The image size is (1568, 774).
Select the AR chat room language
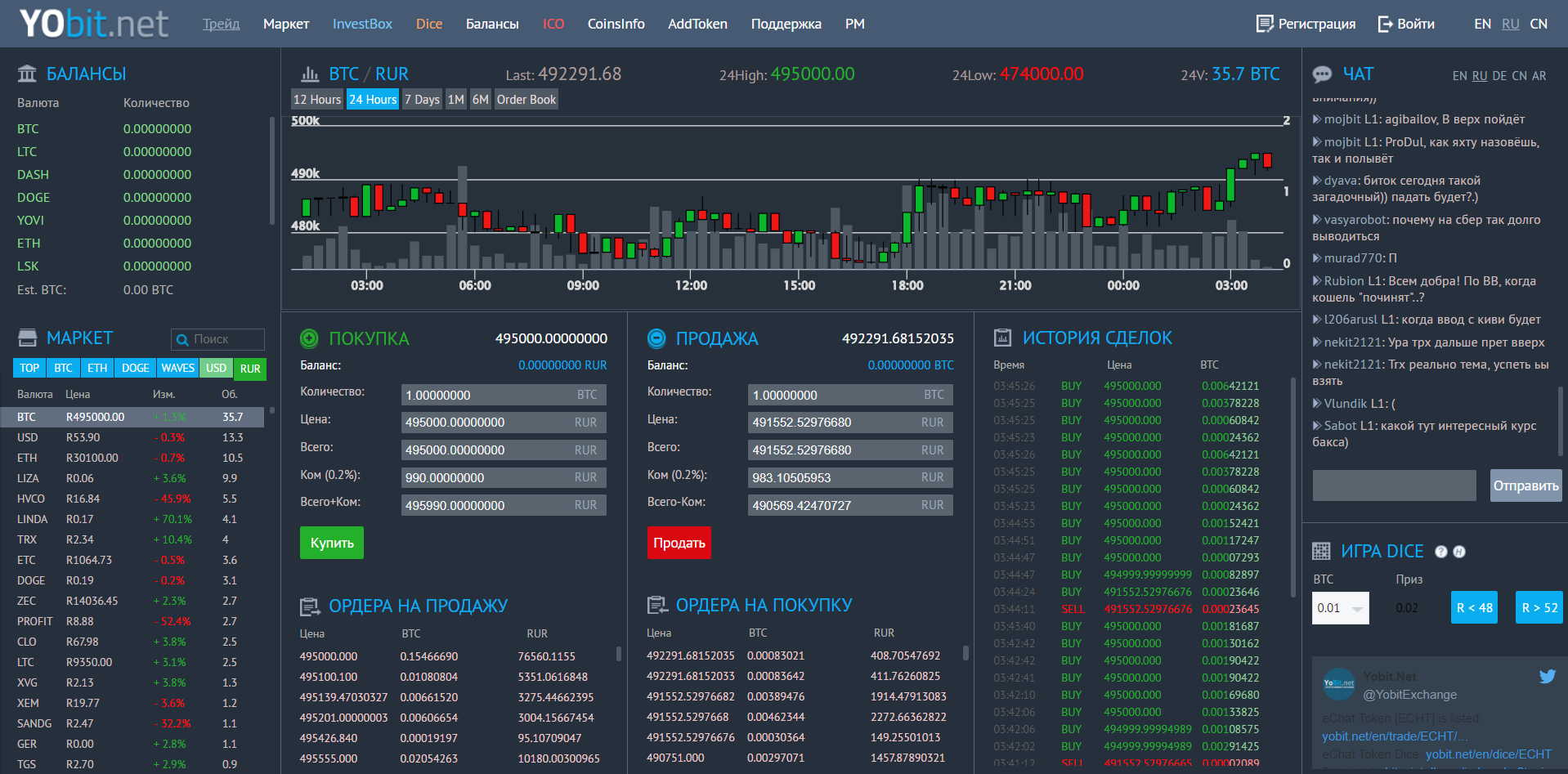[x=1539, y=76]
